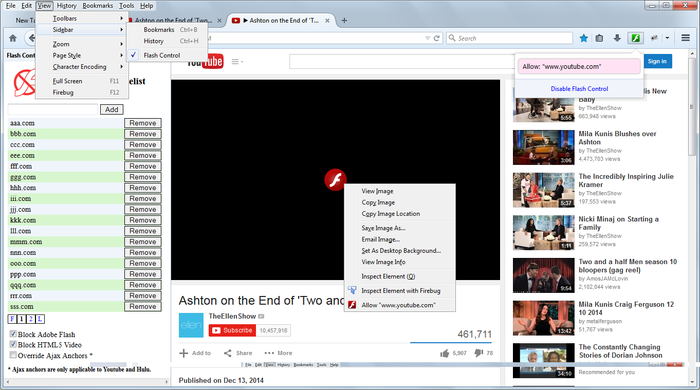Click the browser Search field

click(x=510, y=38)
